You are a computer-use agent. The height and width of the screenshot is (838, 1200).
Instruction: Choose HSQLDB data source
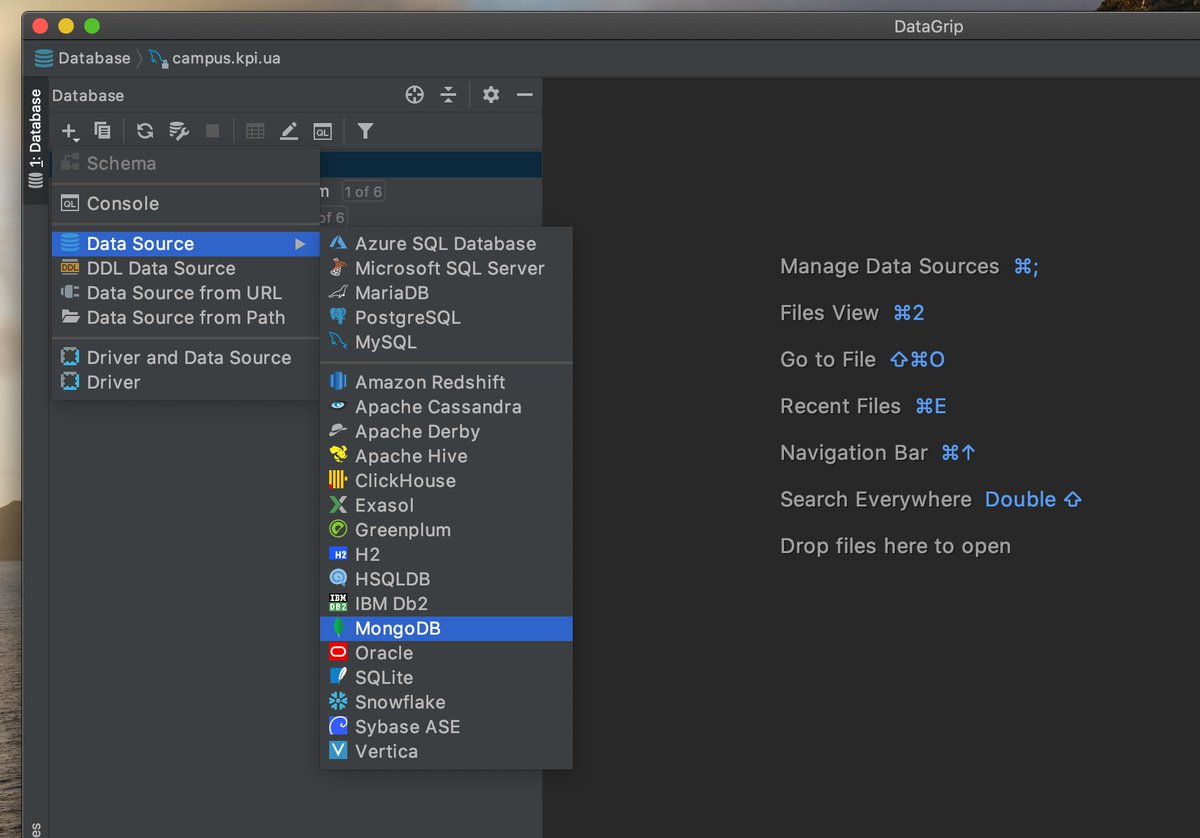[446, 579]
